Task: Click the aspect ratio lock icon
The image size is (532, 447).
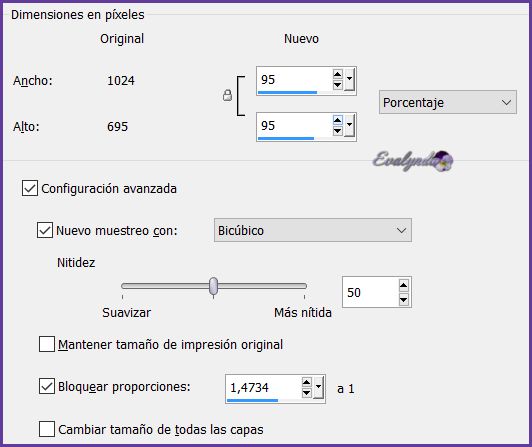Action: tap(227, 95)
